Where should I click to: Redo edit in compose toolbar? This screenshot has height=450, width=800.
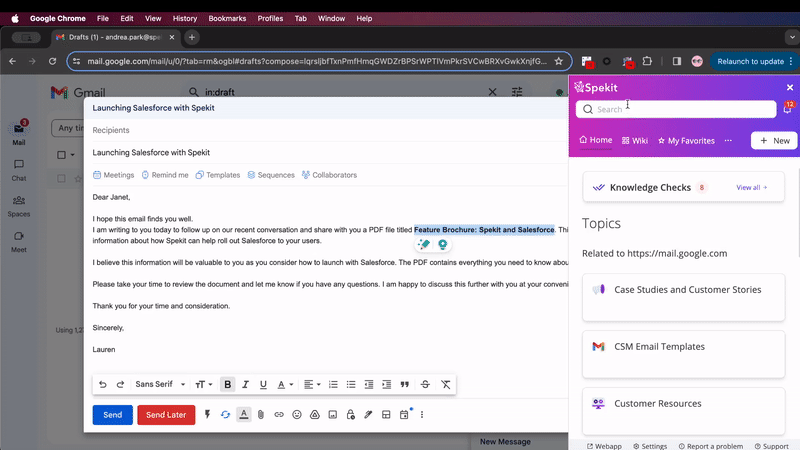tap(120, 384)
